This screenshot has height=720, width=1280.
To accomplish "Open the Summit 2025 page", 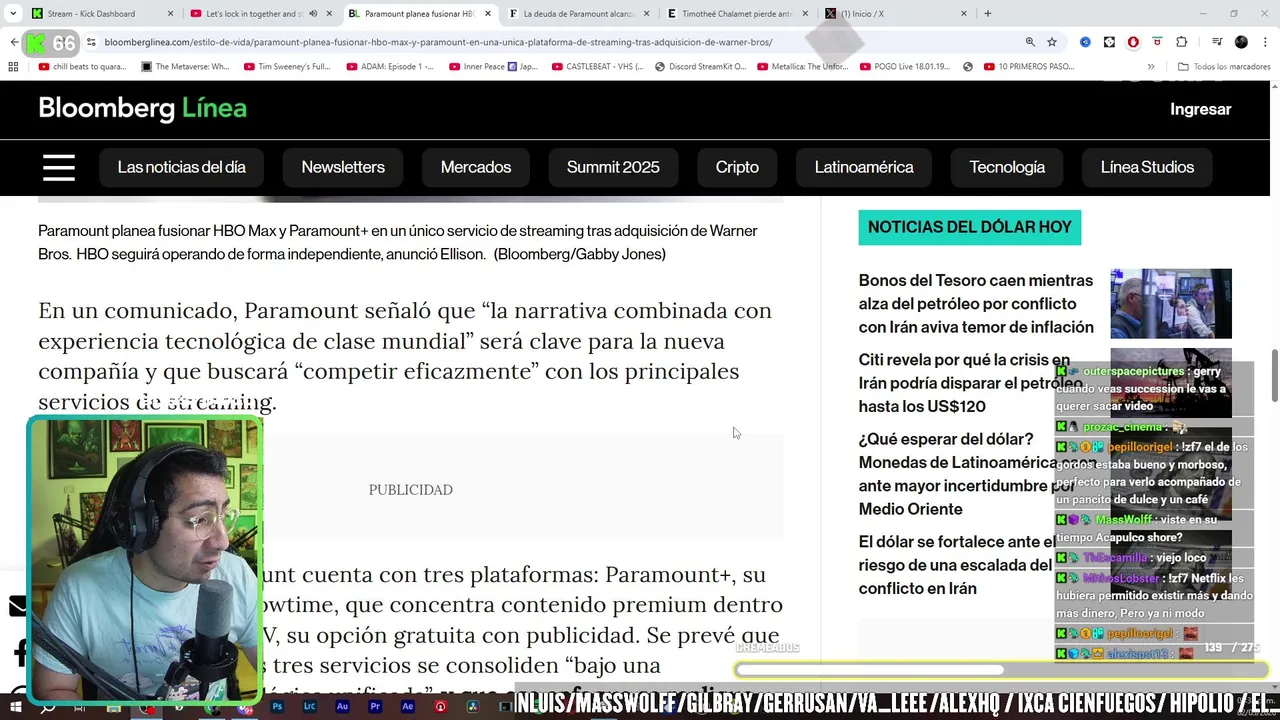I will point(613,167).
